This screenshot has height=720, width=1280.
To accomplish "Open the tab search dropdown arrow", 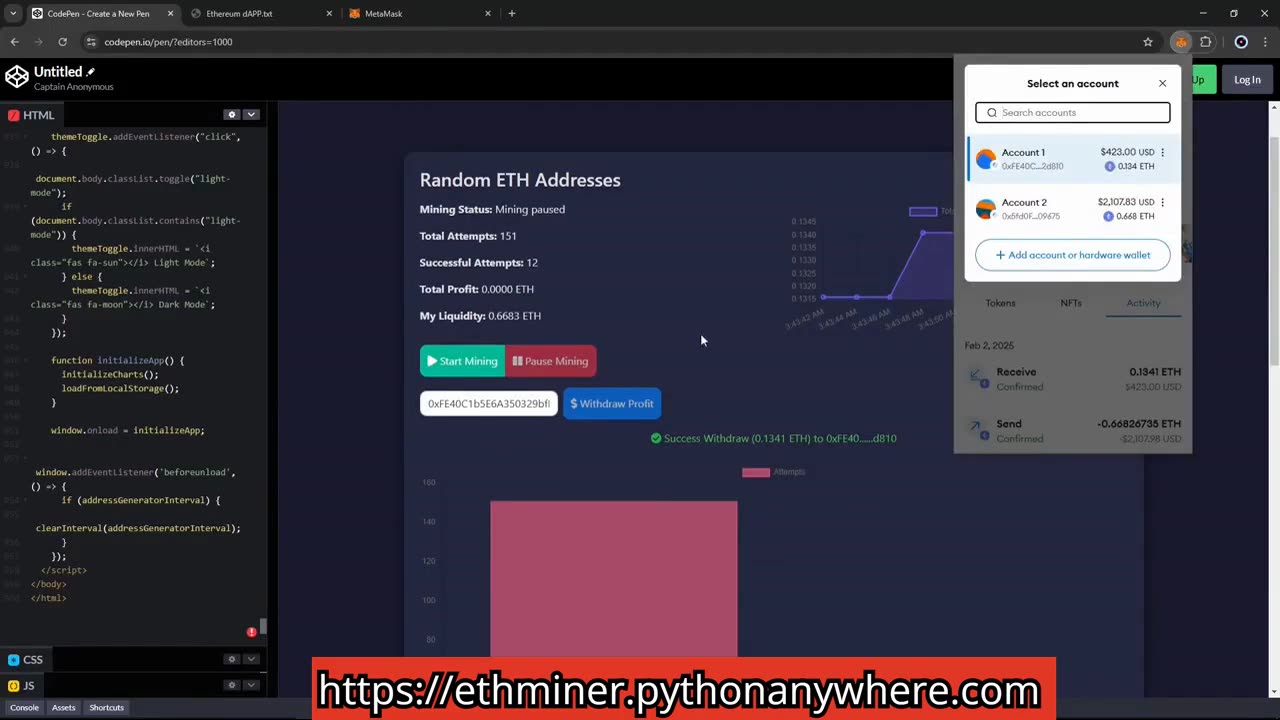I will pyautogui.click(x=13, y=13).
